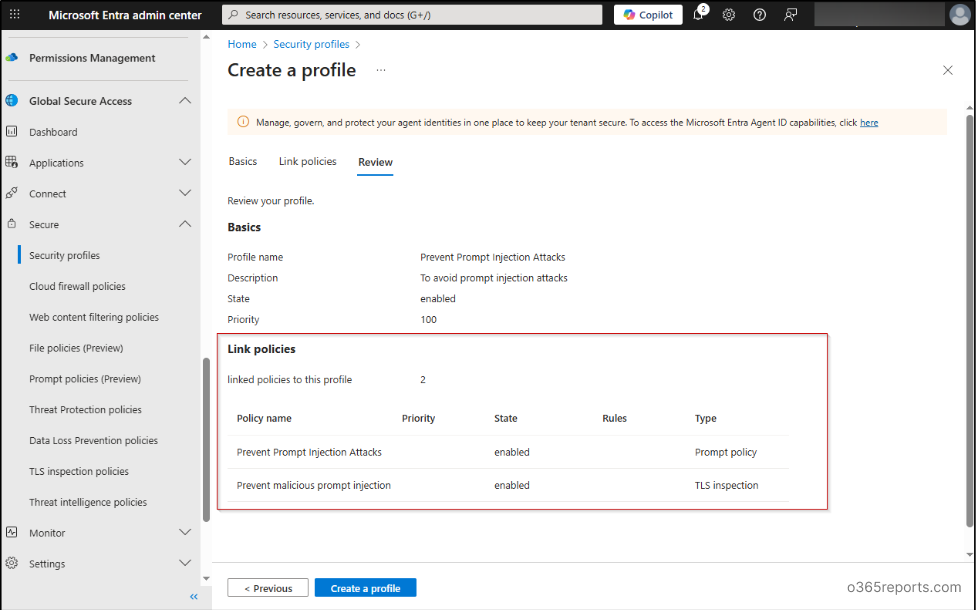Collapse the Global Secure Access section chevron
This screenshot has width=976, height=610.
click(x=185, y=100)
